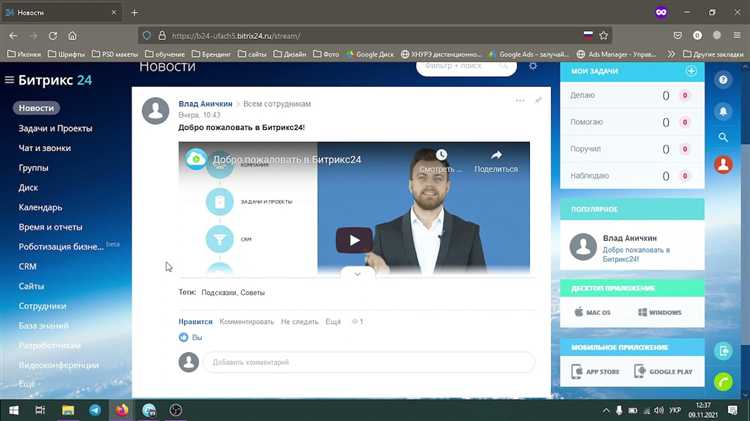
Task: Download the Mac OS desktop app
Action: pos(593,312)
